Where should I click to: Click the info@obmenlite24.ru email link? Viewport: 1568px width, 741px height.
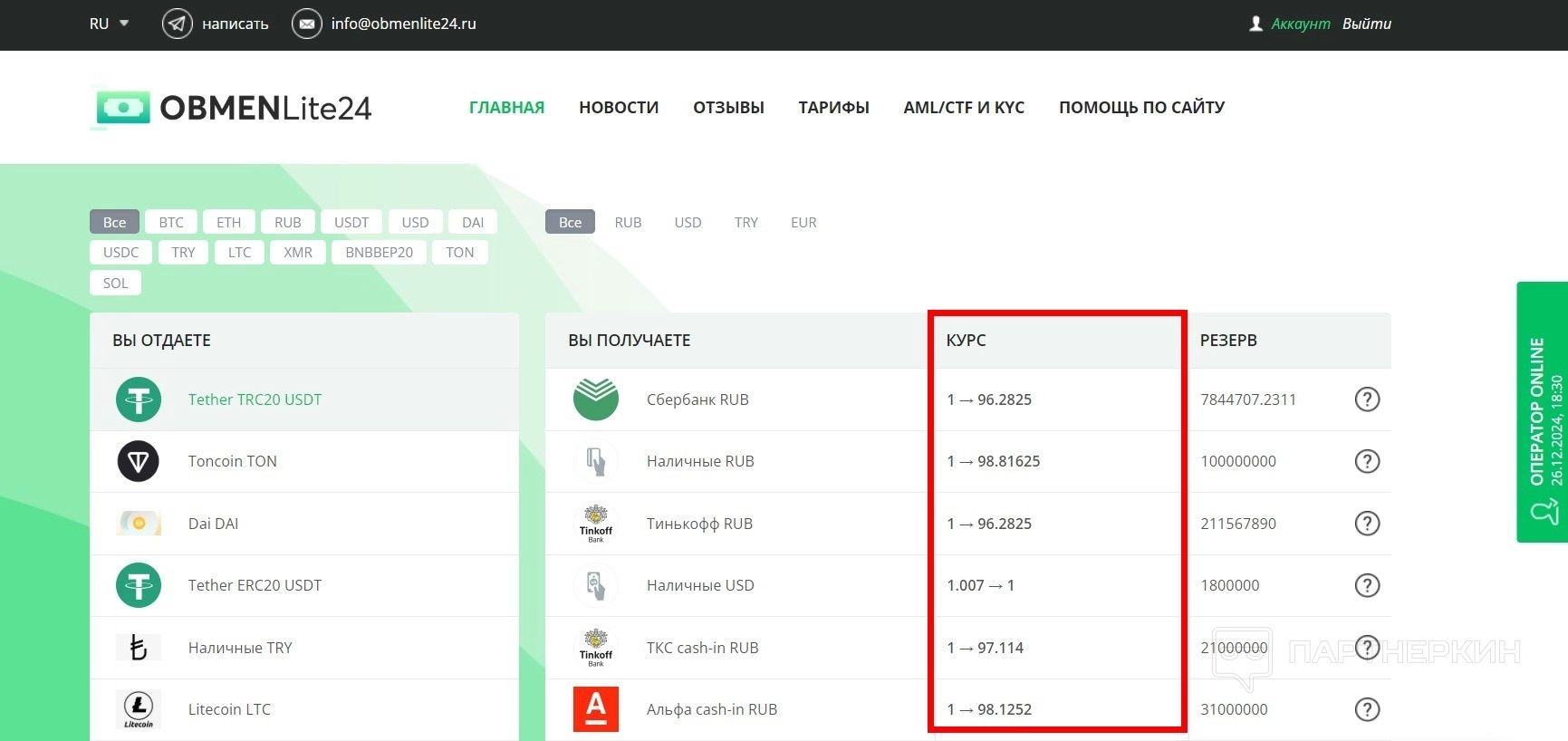[404, 24]
